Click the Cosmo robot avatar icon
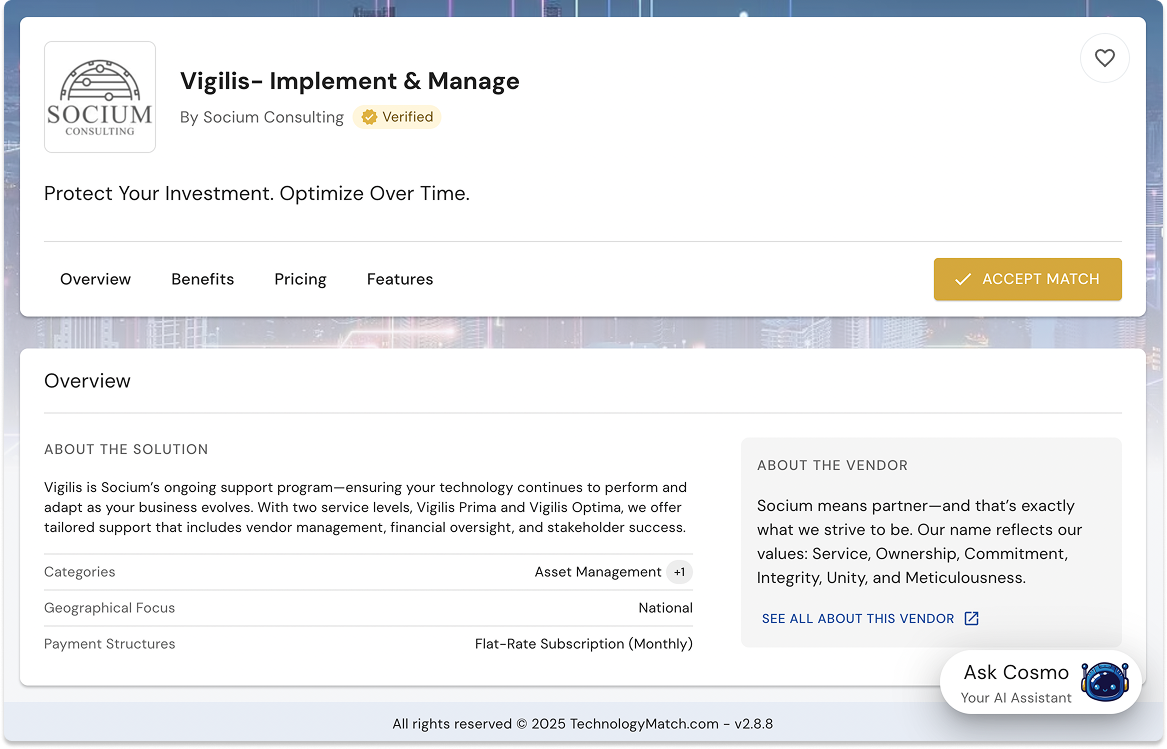 click(x=1104, y=681)
